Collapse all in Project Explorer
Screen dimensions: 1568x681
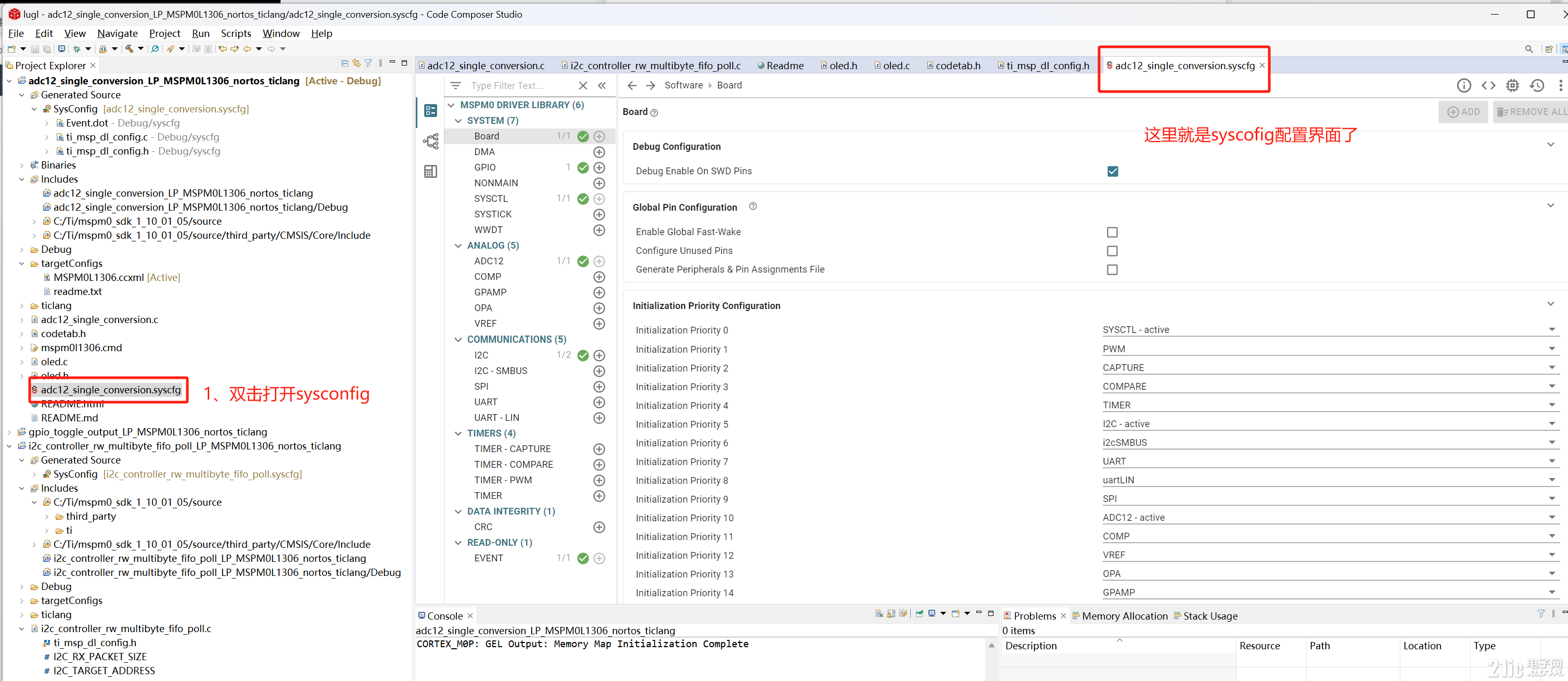(x=345, y=63)
